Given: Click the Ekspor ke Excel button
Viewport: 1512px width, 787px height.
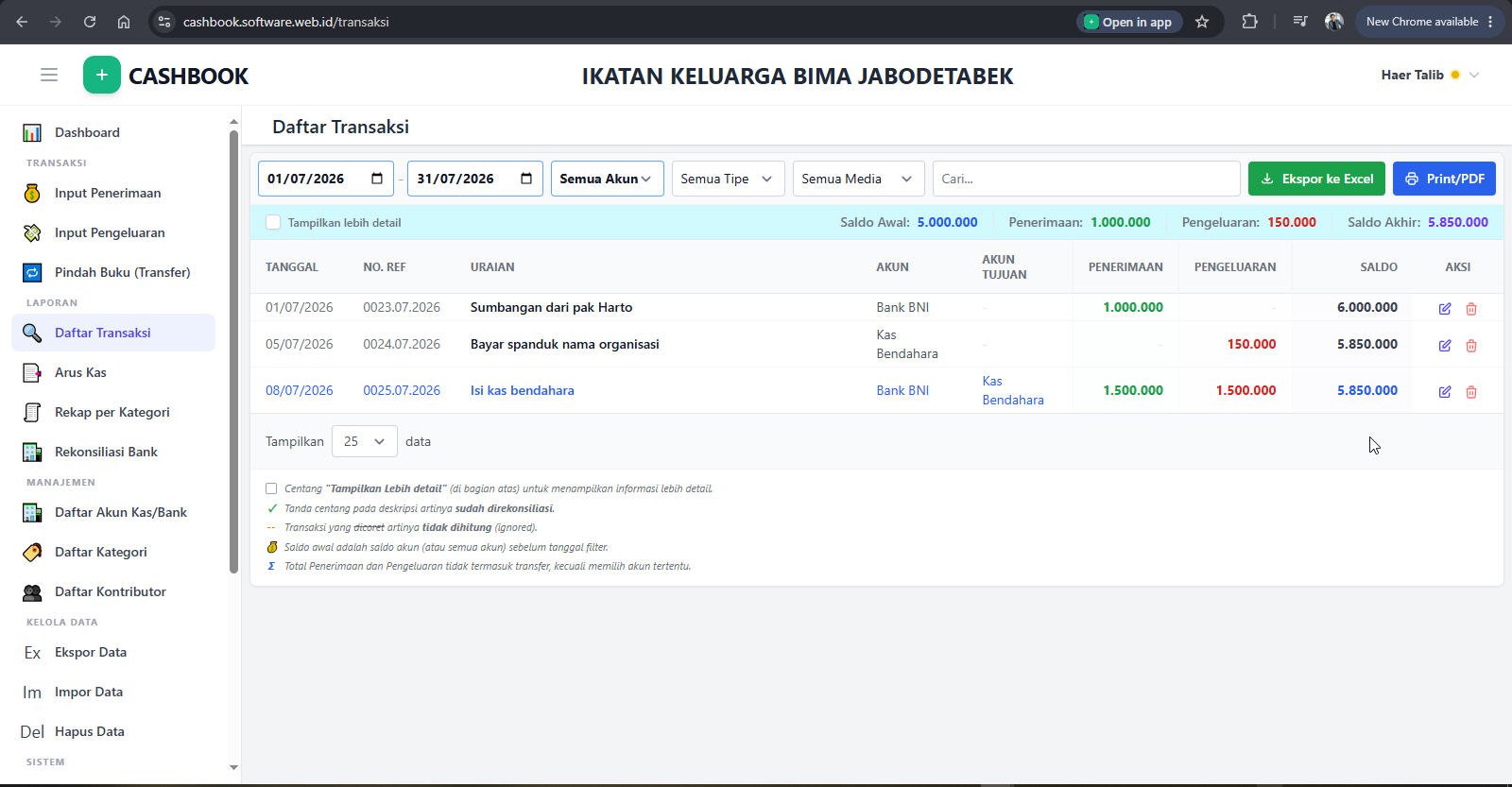Looking at the screenshot, I should point(1316,179).
